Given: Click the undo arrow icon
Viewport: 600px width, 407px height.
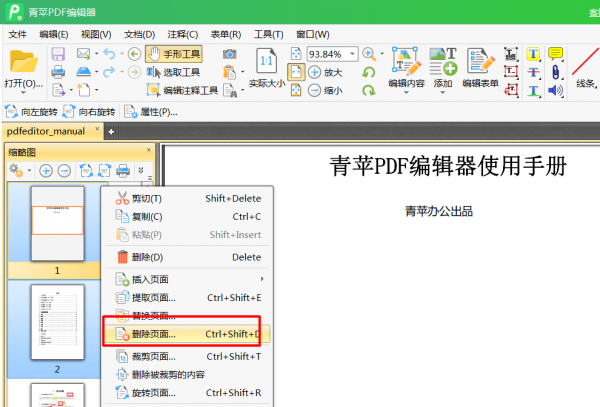Looking at the screenshot, I should pos(109,54).
